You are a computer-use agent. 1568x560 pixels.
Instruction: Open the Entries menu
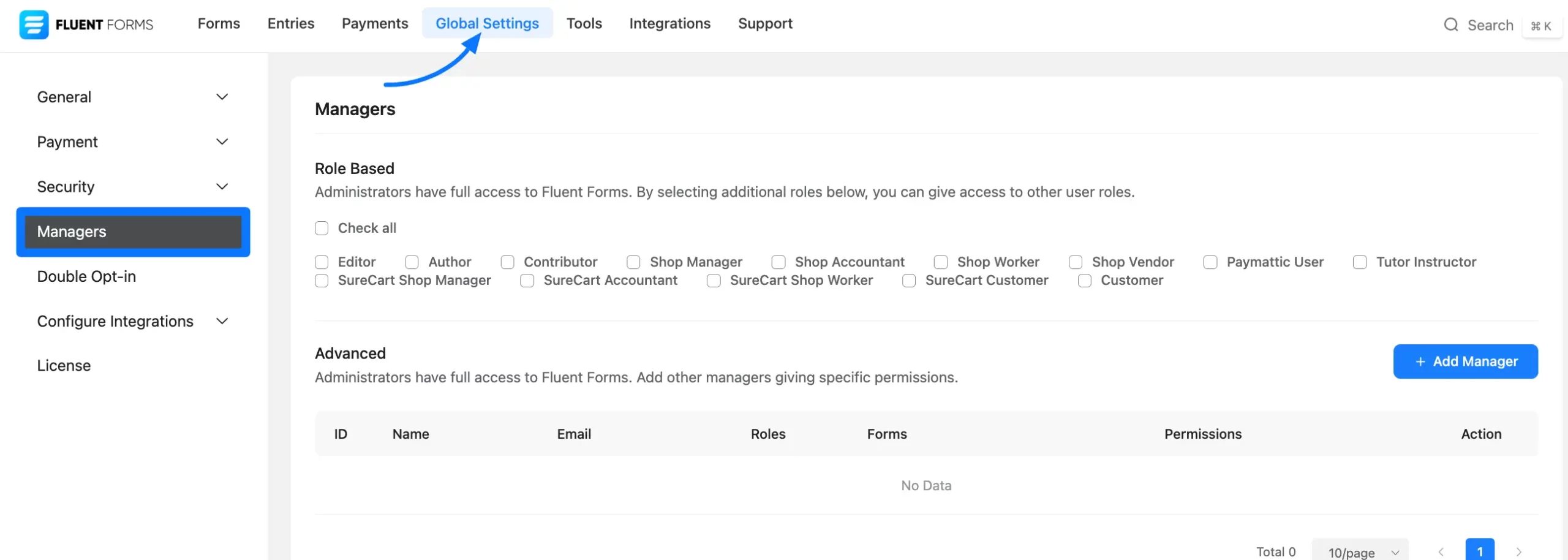[x=290, y=23]
